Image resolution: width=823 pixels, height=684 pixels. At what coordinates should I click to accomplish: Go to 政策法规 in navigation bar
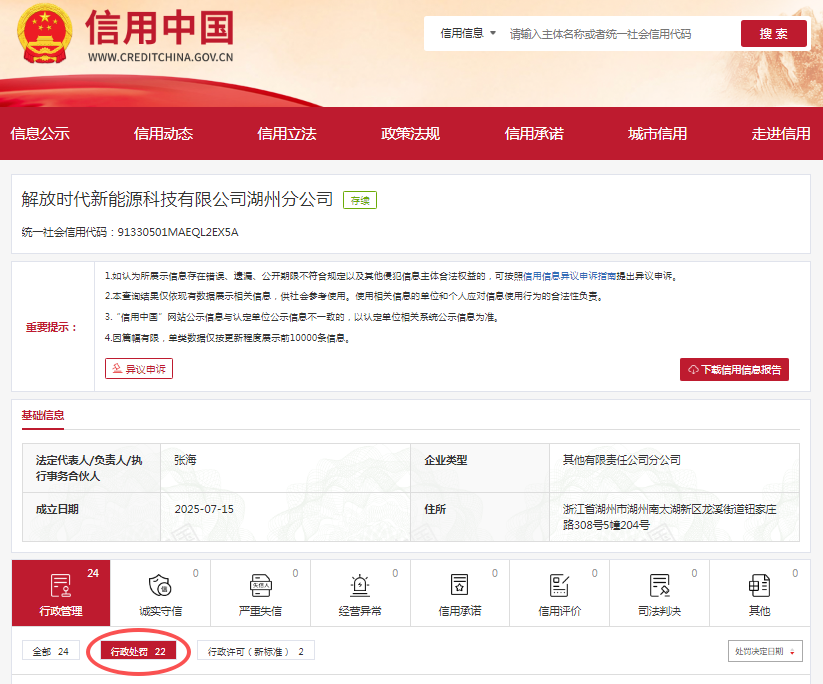pyautogui.click(x=410, y=134)
